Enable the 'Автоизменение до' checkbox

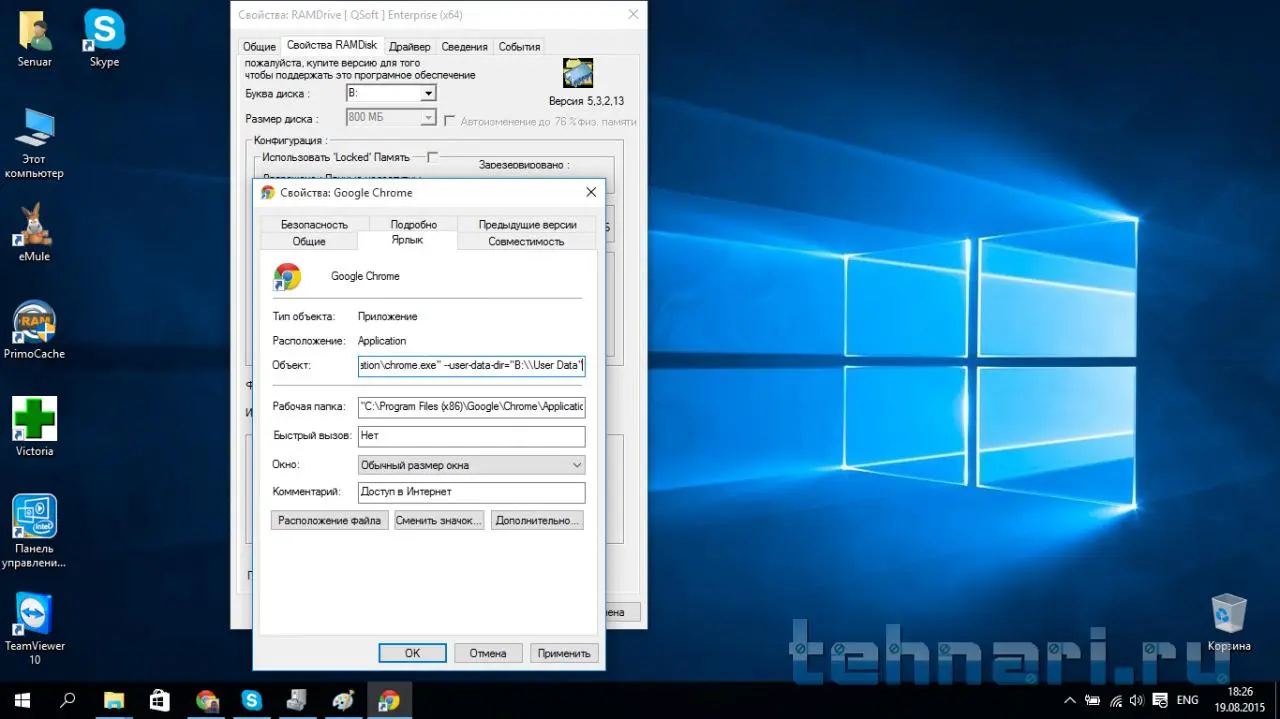450,121
